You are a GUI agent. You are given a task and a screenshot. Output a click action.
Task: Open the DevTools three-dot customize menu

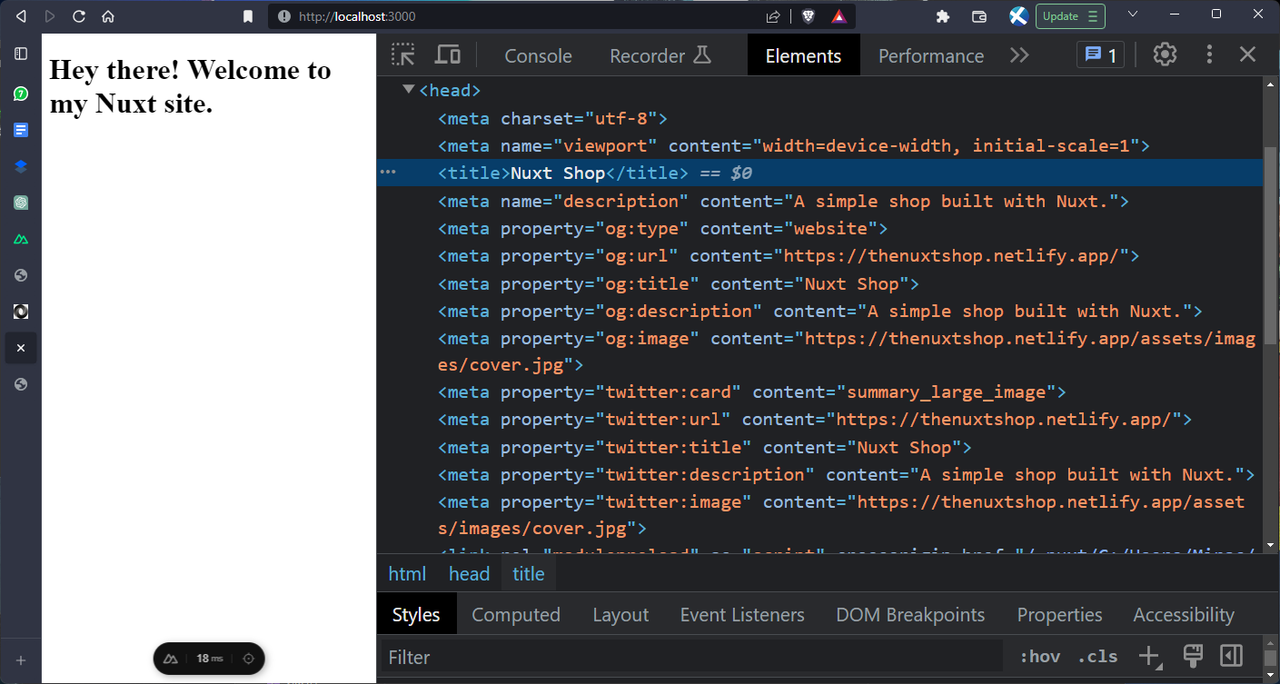(1209, 55)
